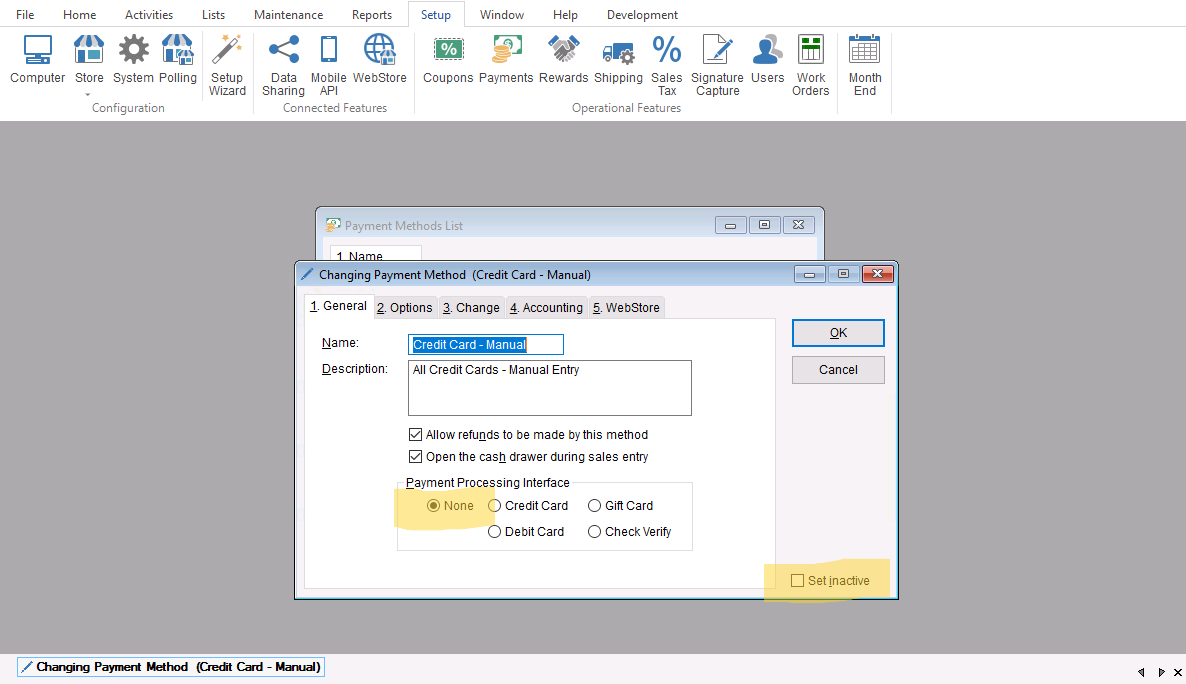Click the Changing Payment Method taskbar window tab
Viewport: 1186px width, 684px height.
[171, 667]
